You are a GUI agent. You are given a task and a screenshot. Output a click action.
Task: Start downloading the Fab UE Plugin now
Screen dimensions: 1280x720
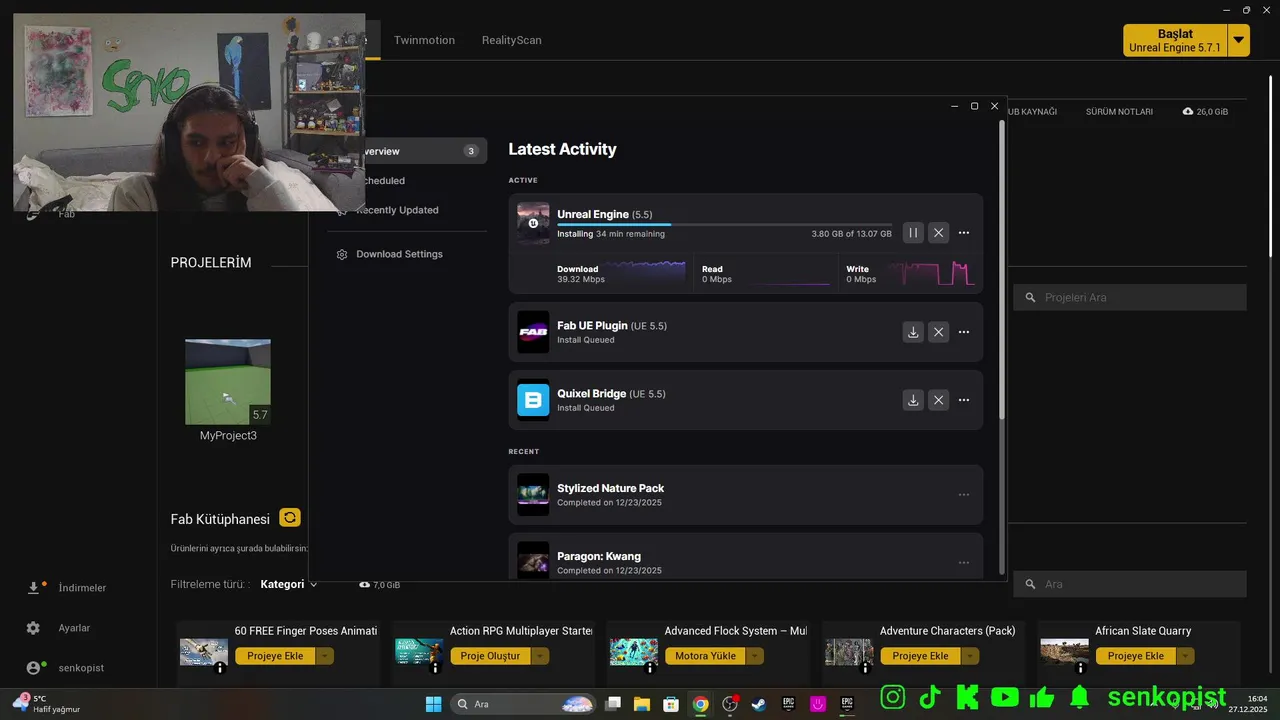(913, 332)
